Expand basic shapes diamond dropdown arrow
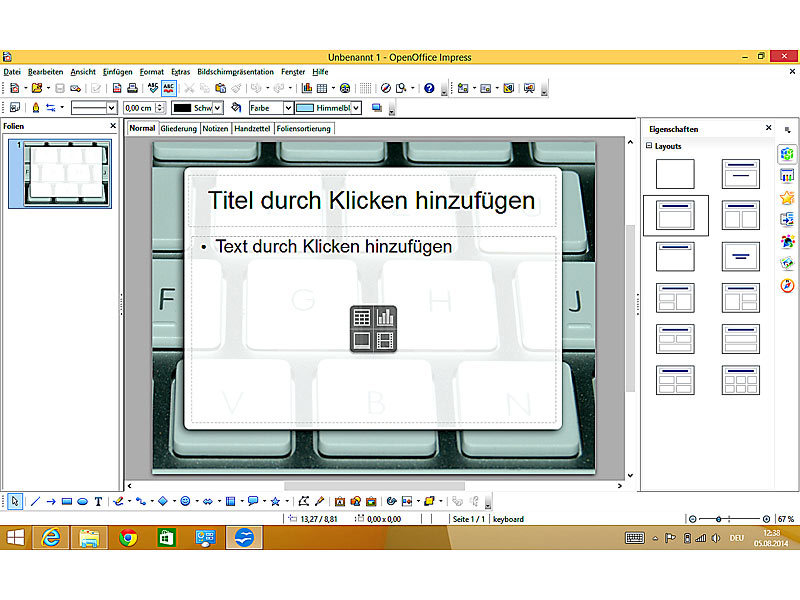 pyautogui.click(x=174, y=502)
